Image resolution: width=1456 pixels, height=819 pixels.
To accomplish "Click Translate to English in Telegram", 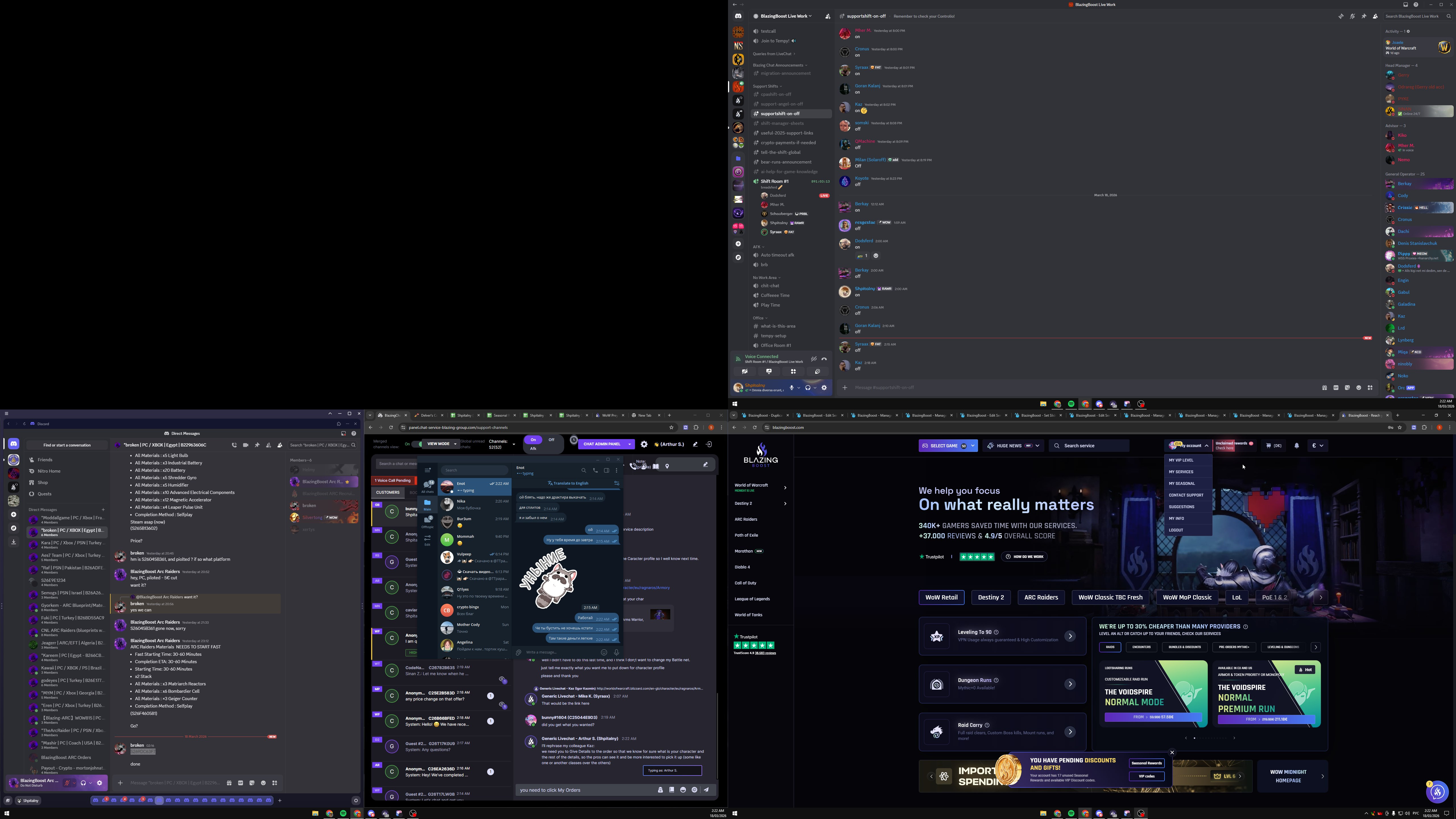I will tap(568, 484).
